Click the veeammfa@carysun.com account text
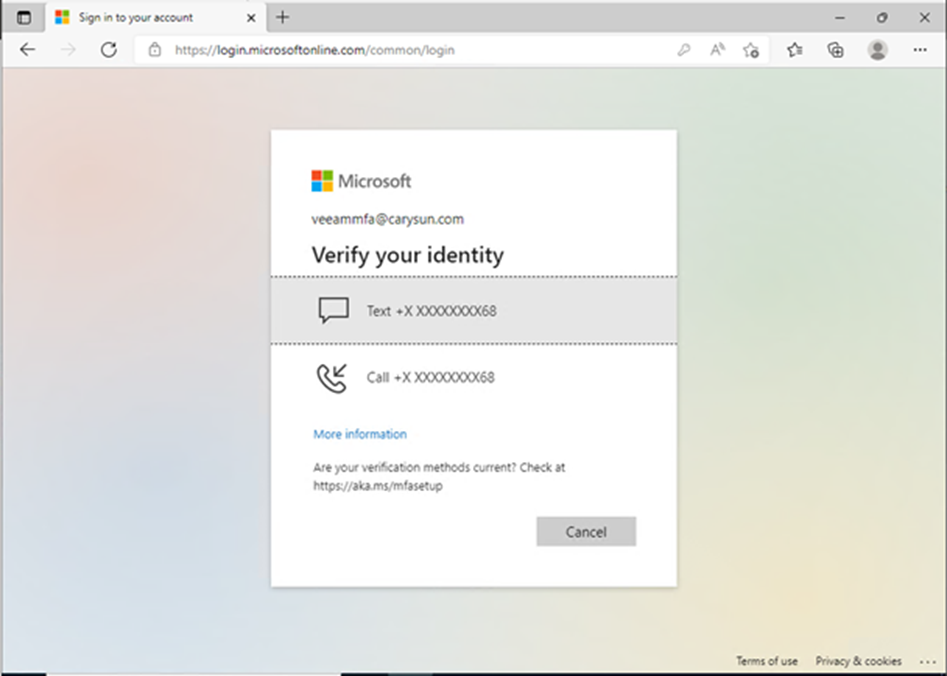 click(x=388, y=219)
